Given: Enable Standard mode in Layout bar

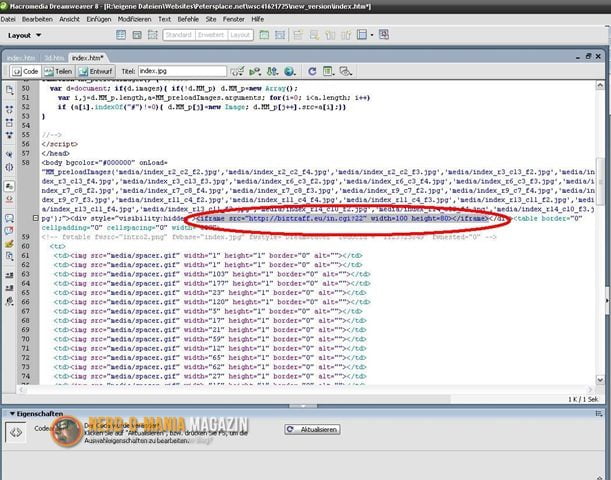Looking at the screenshot, I should pos(179,35).
